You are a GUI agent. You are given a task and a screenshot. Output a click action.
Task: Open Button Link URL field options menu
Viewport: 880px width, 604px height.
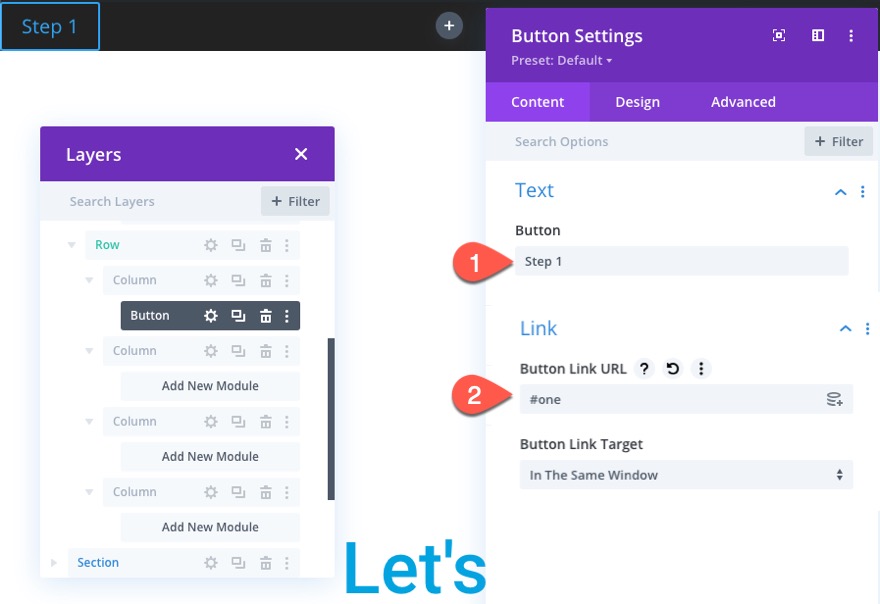click(x=700, y=369)
